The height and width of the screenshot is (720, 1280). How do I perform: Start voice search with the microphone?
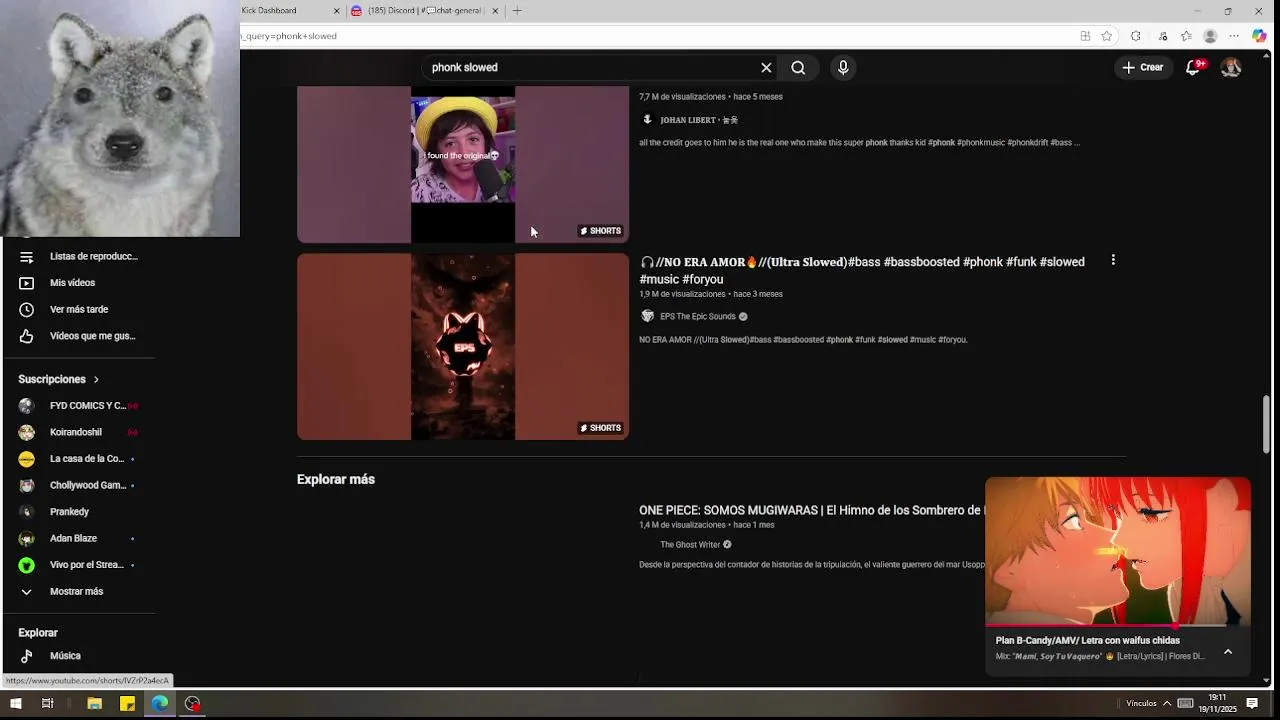click(x=843, y=68)
